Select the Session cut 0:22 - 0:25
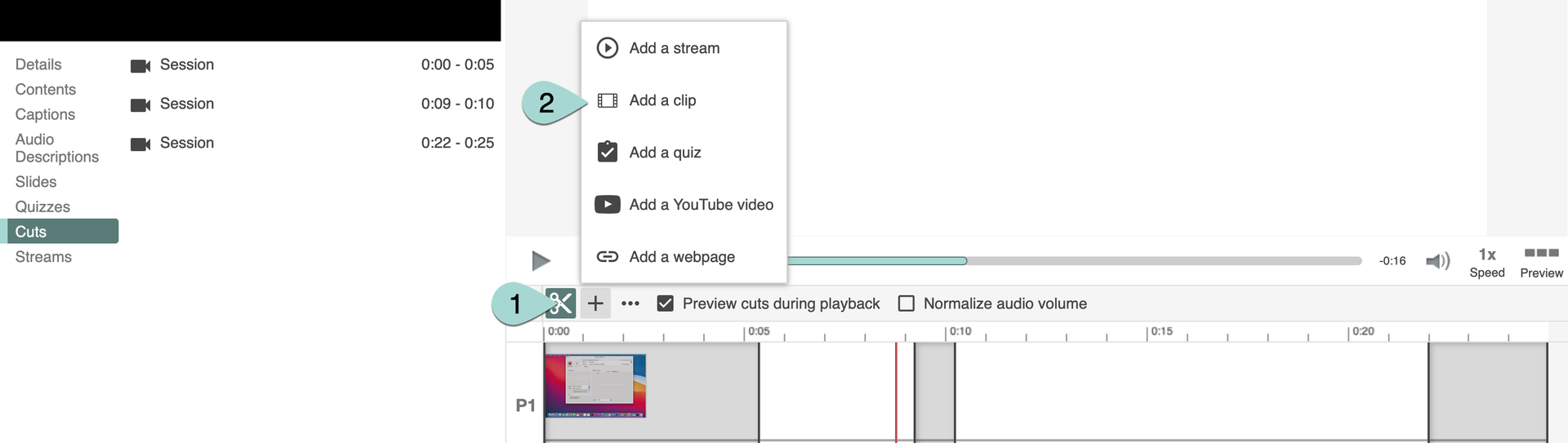This screenshot has height=443, width=1568. pos(312,143)
